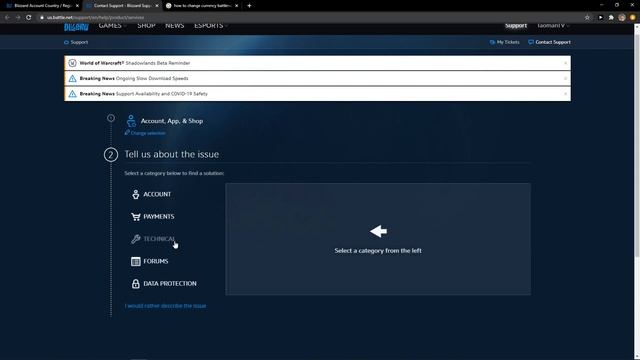Click the DATA PROTECTION lock icon
Image resolution: width=640 pixels, height=360 pixels.
pos(136,284)
